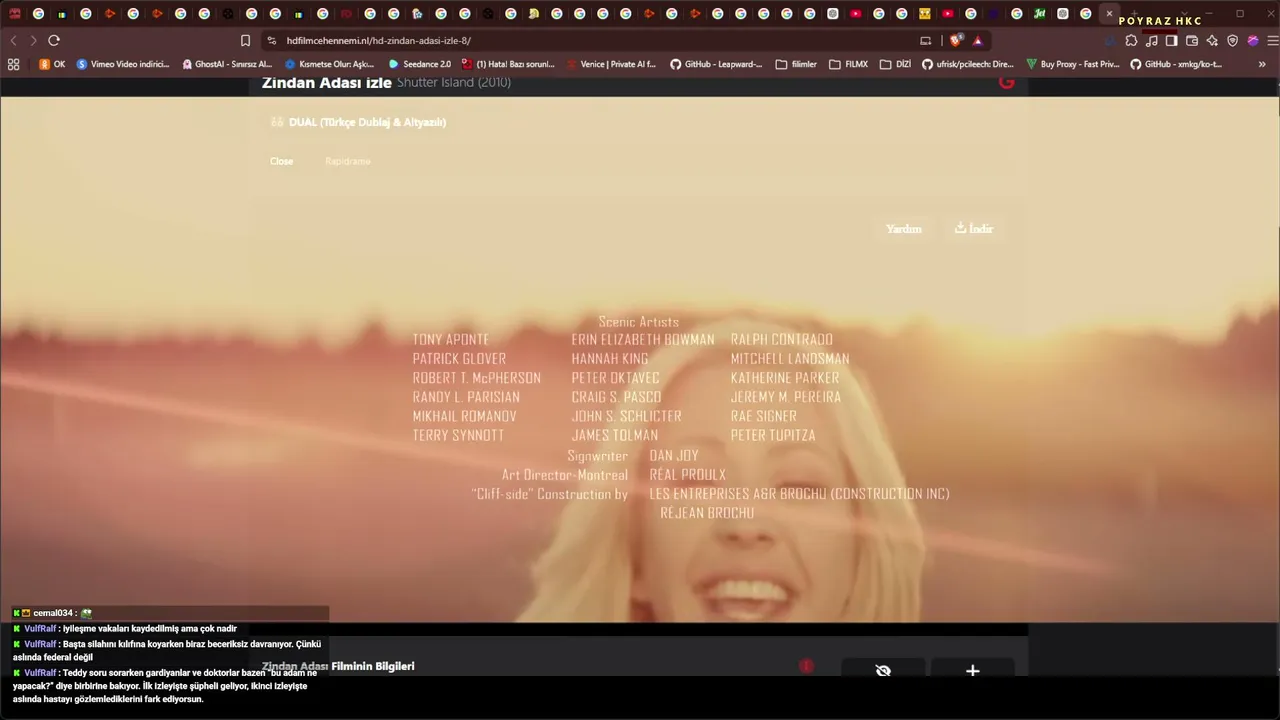Screen dimensions: 1280x720
Task: Open the ufrisk/pcileech bookmark
Action: pos(968,64)
